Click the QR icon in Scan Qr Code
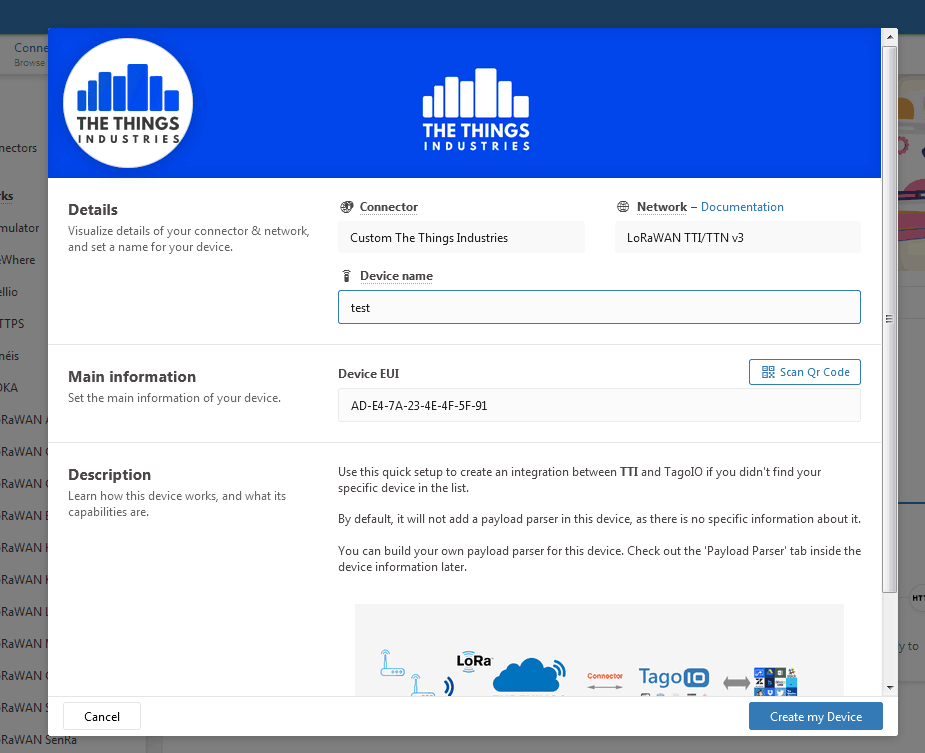Image resolution: width=925 pixels, height=753 pixels. point(768,372)
